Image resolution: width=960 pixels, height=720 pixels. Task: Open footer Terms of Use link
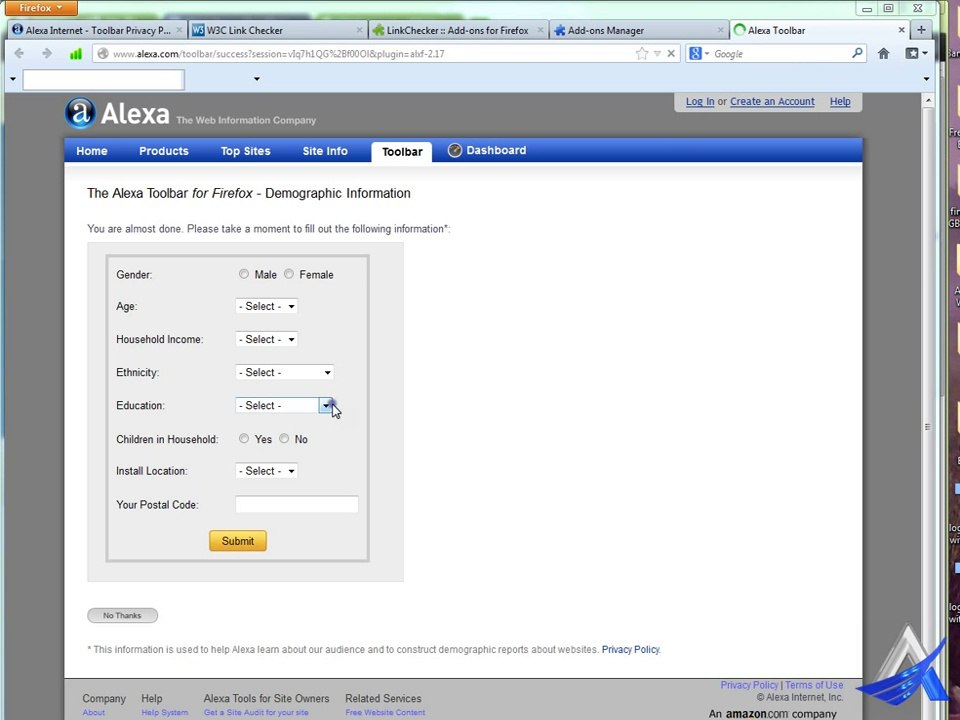(x=814, y=685)
